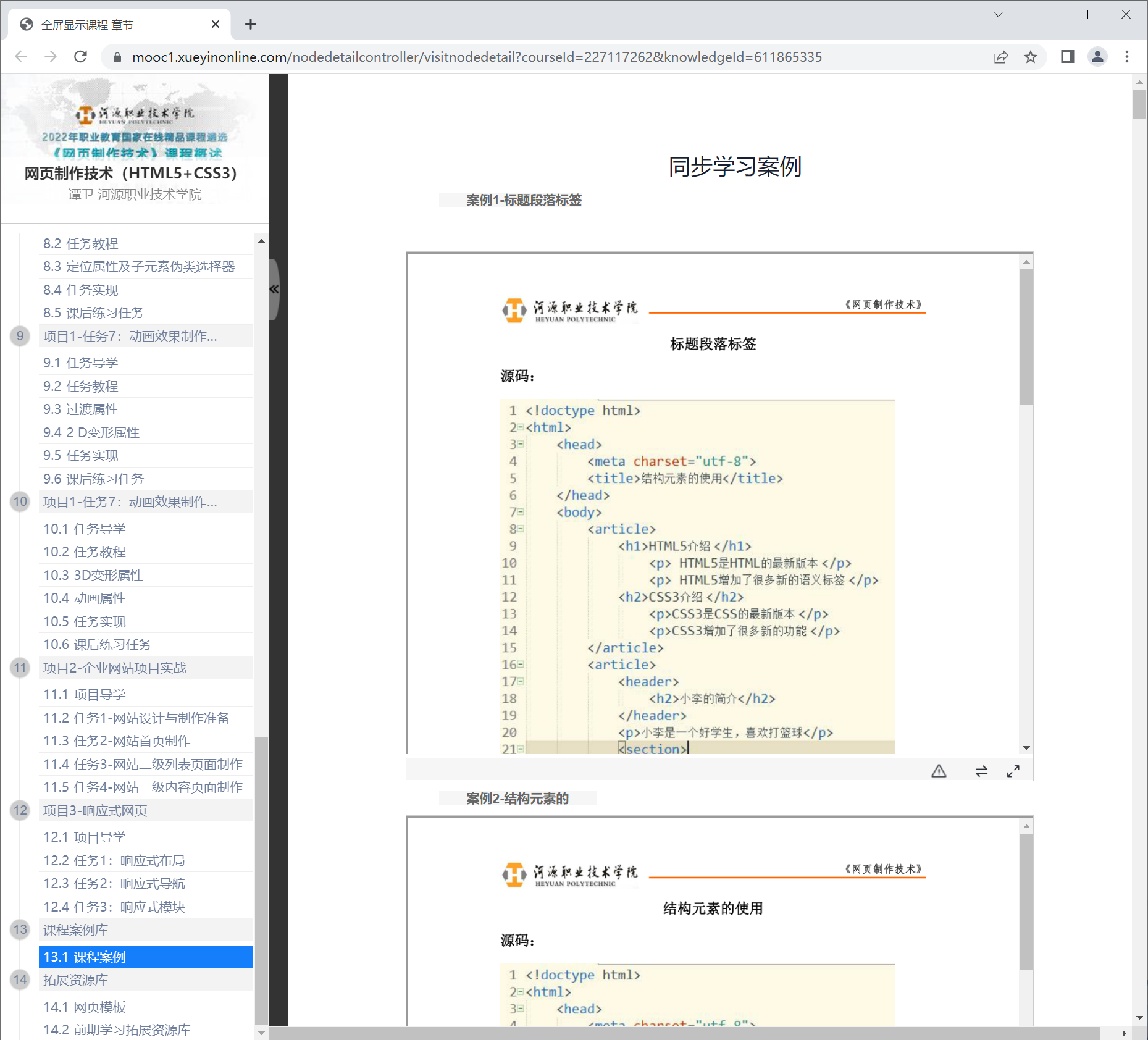1148x1040 pixels.
Task: Open the browser side panel icon
Action: (1067, 57)
